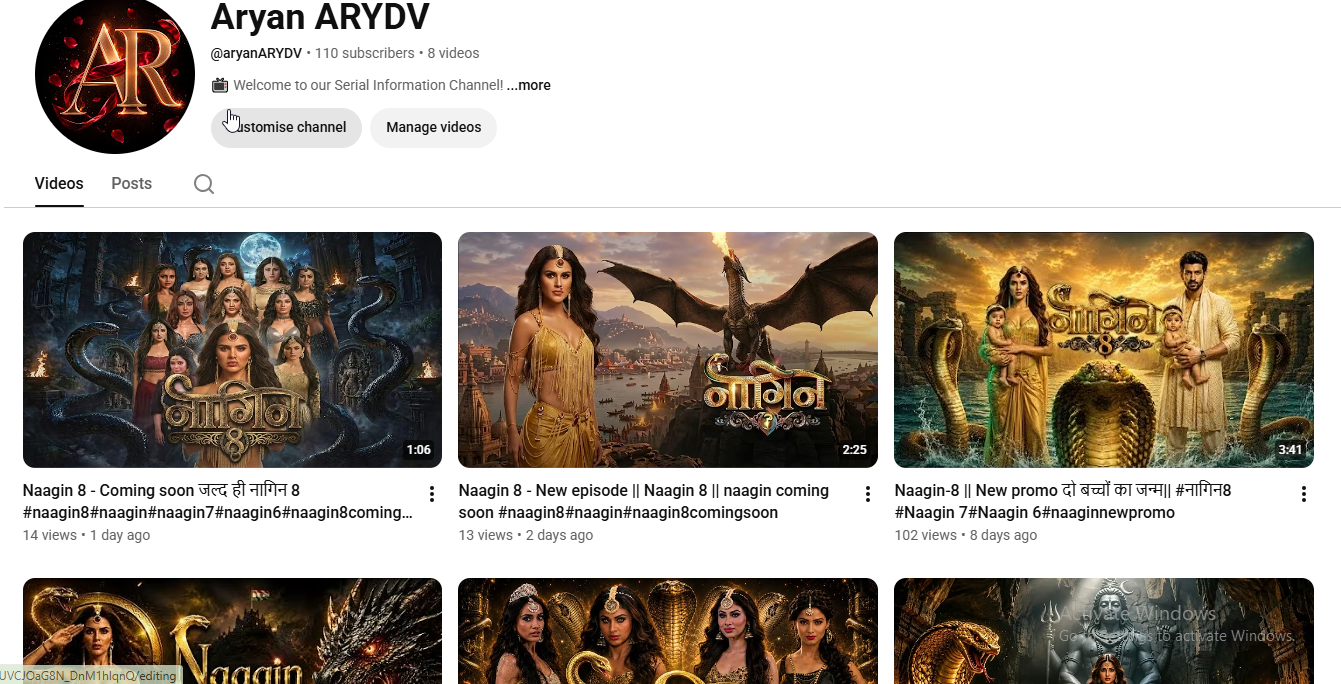This screenshot has width=1341, height=684.
Task: Click the @aryanARYDV channel handle
Action: point(256,53)
